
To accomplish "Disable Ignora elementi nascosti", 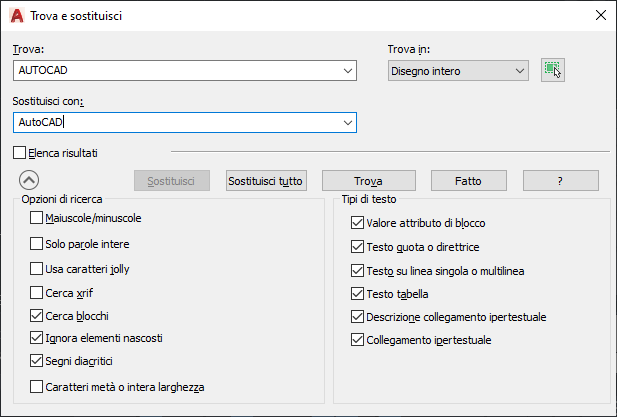I will pyautogui.click(x=37, y=337).
